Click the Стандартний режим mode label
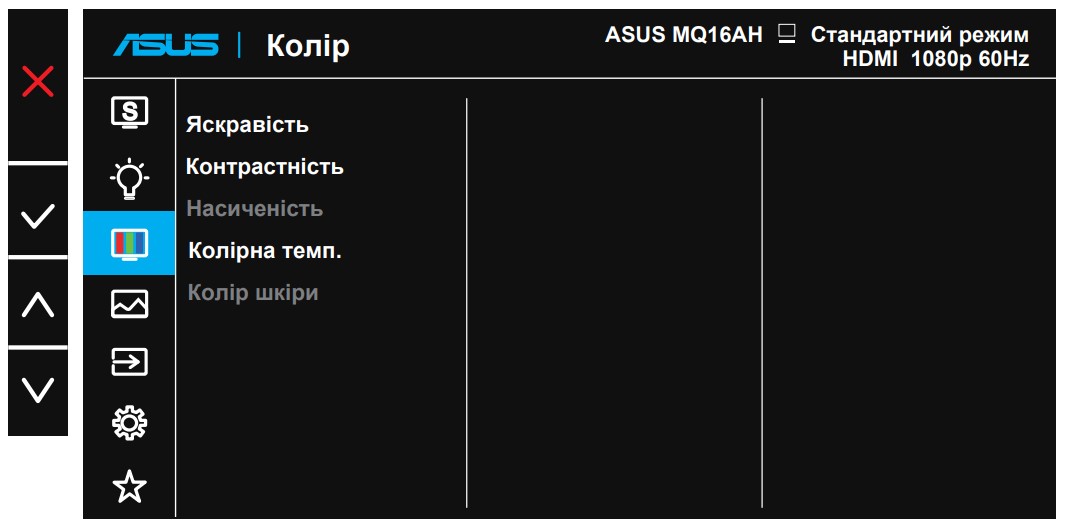 (x=919, y=35)
